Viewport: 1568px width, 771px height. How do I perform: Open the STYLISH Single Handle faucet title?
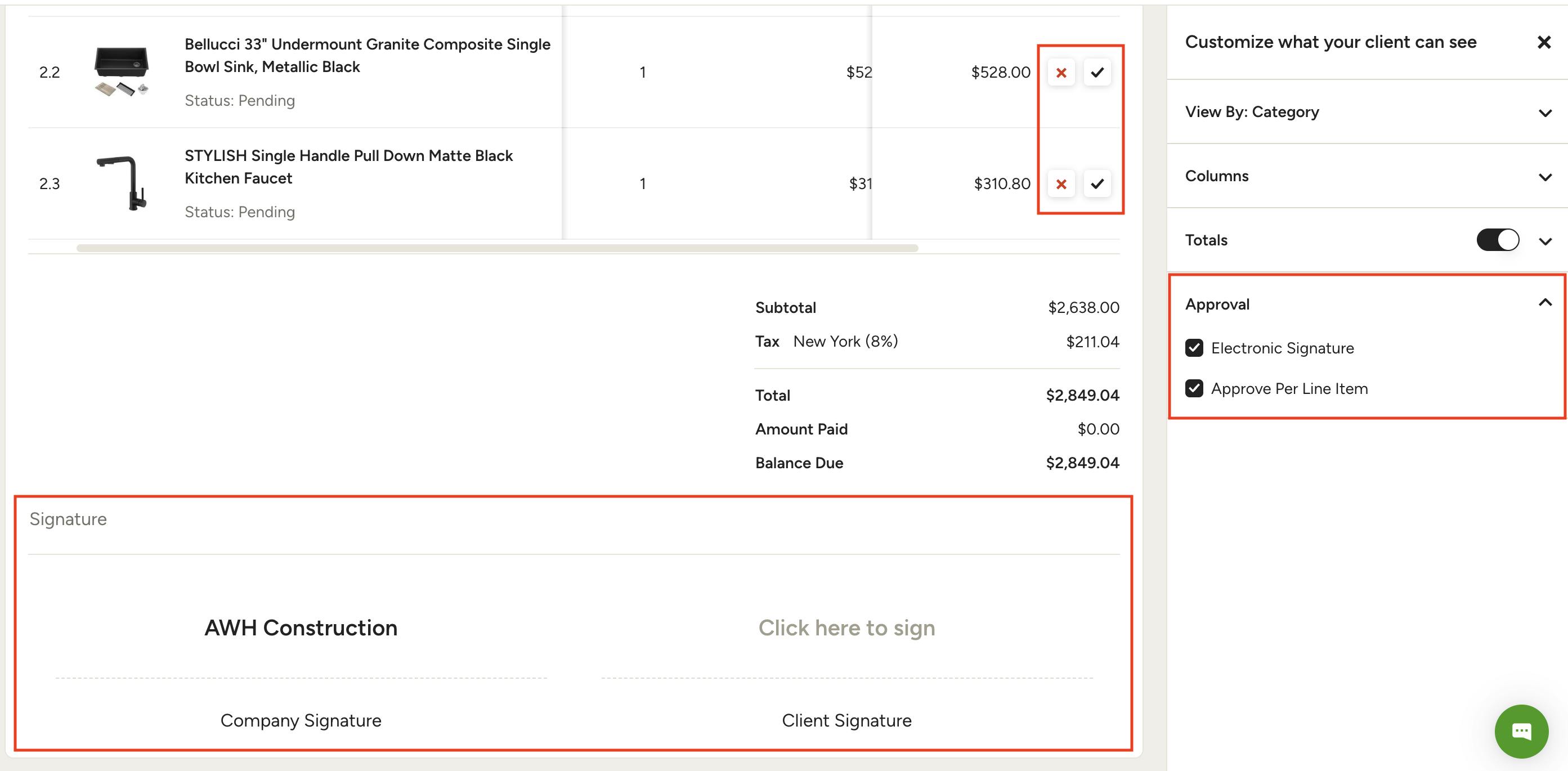pyautogui.click(x=348, y=166)
